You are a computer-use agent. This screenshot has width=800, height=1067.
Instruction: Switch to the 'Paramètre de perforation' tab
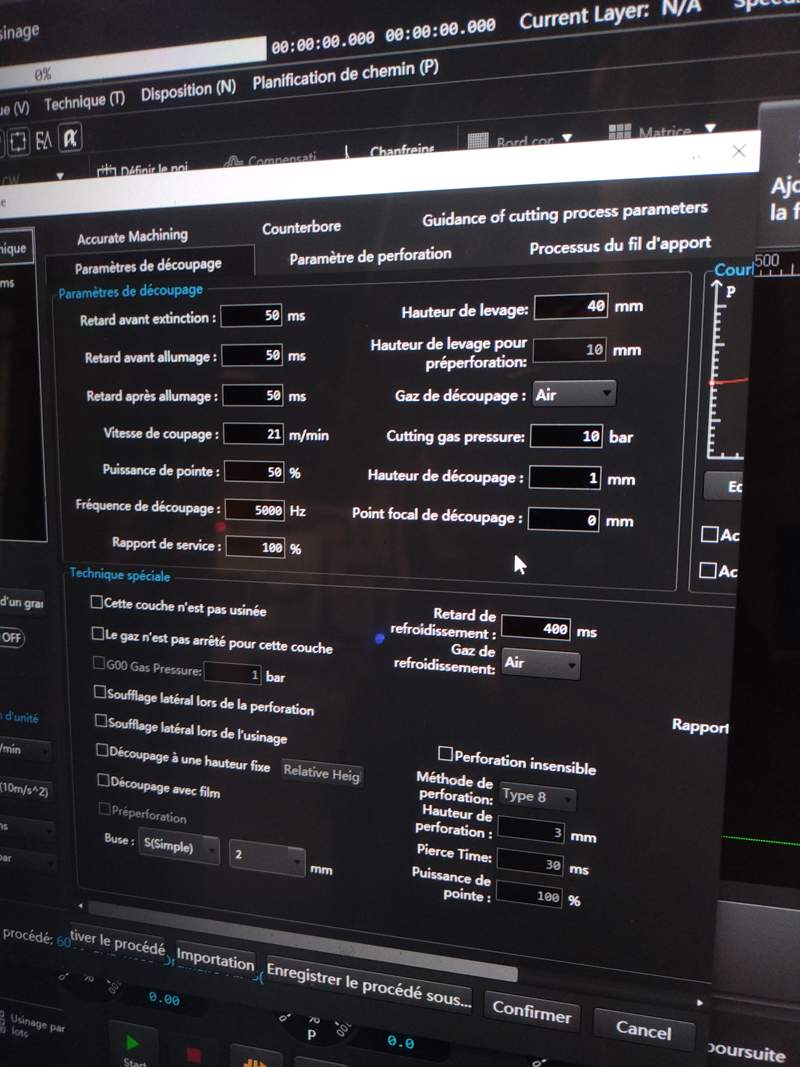point(370,257)
